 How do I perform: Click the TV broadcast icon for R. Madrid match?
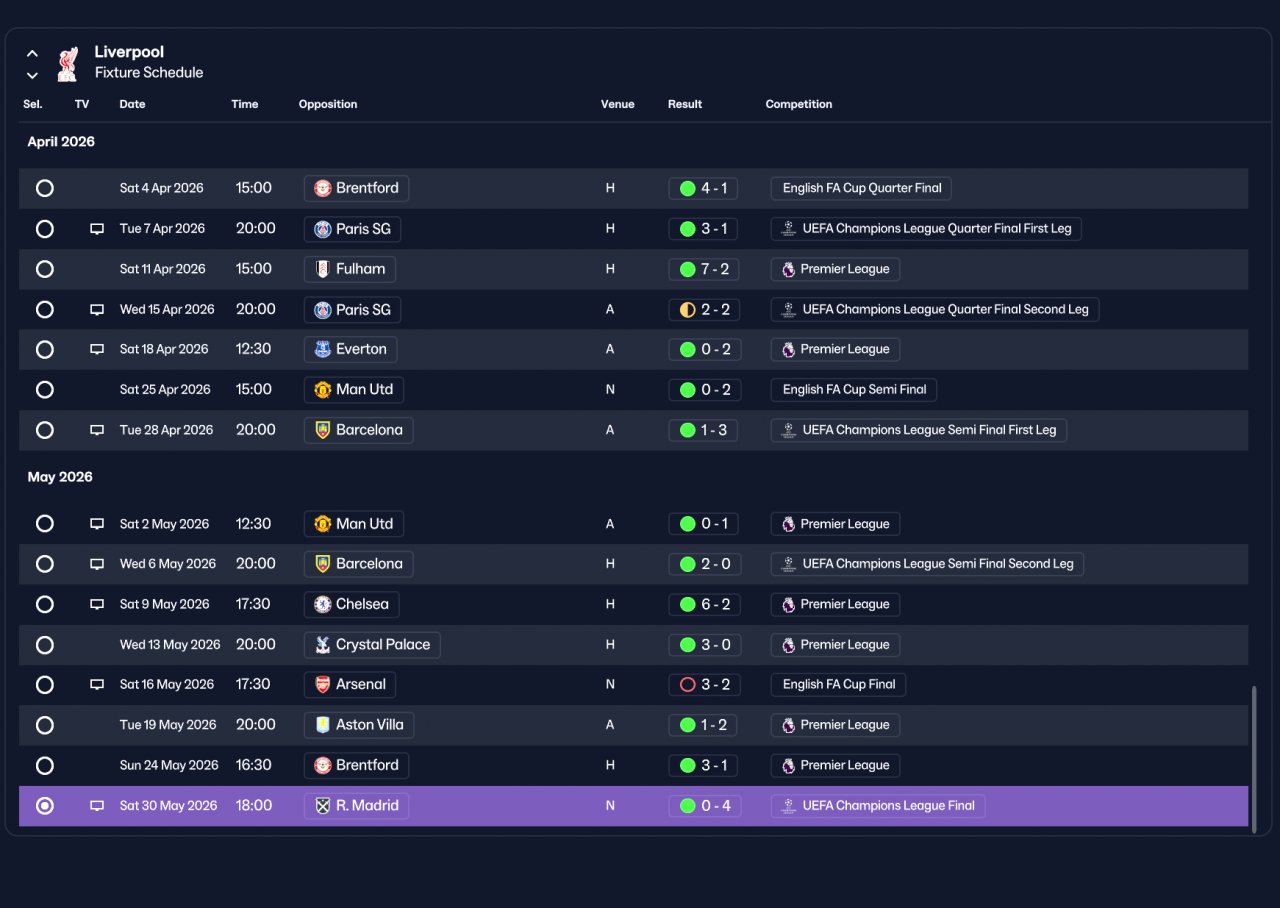pos(97,806)
